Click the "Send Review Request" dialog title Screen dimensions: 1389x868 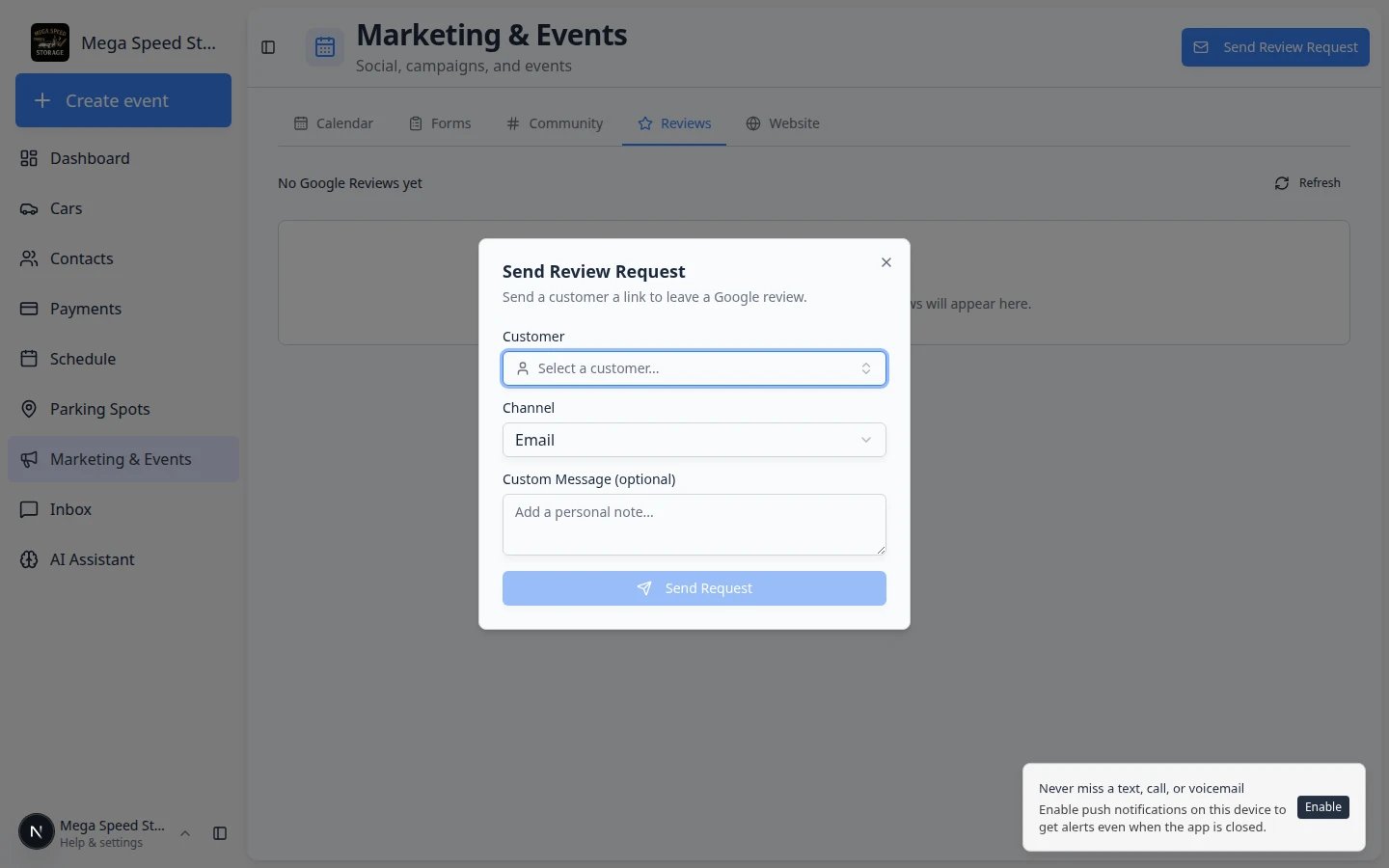pos(593,272)
